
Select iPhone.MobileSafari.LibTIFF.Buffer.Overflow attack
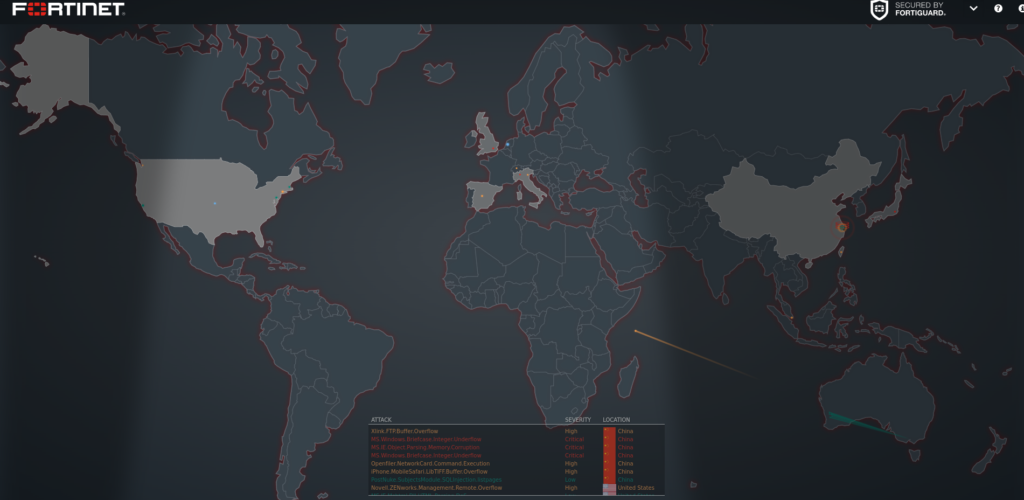pos(429,471)
